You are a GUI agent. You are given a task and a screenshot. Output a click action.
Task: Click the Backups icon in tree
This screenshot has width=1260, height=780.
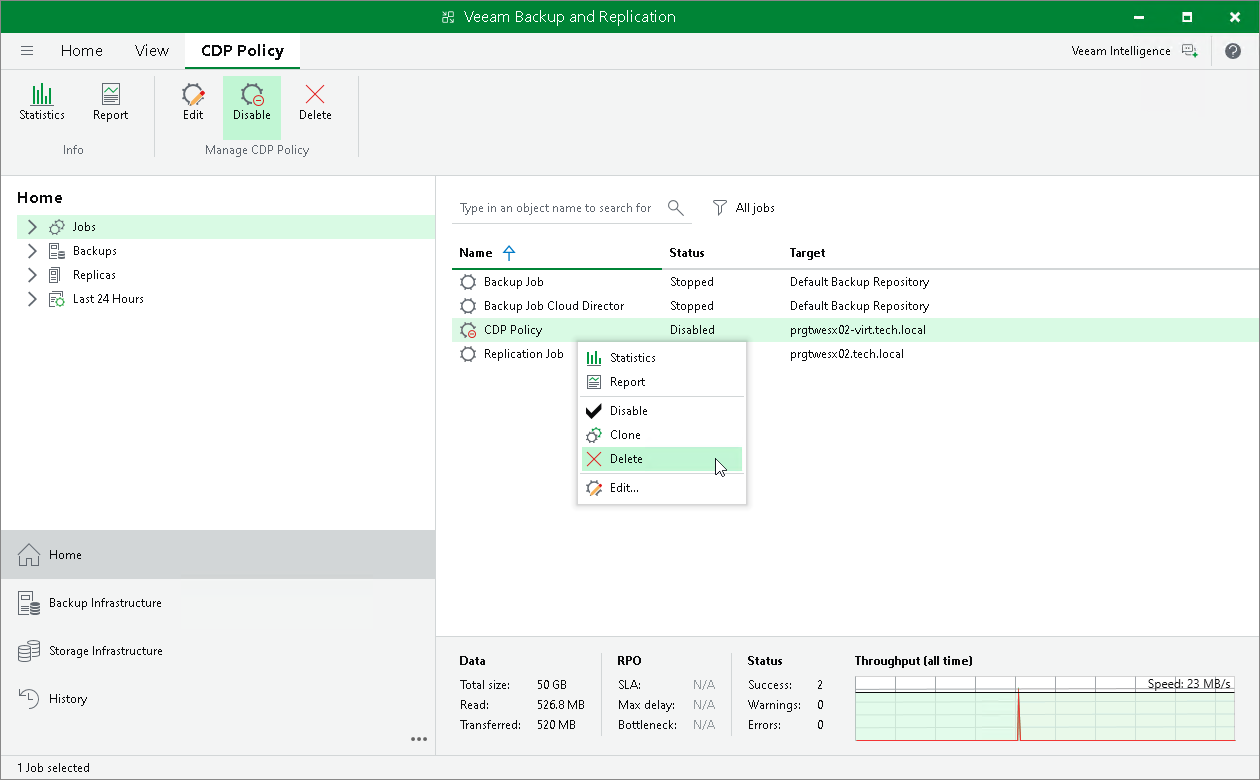(x=57, y=251)
